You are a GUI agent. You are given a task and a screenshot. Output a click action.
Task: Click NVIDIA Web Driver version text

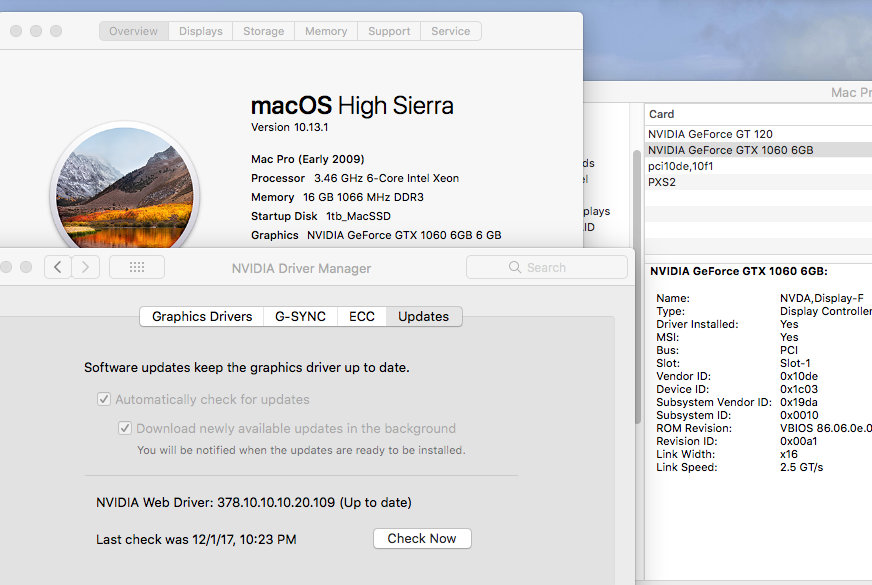pos(254,503)
